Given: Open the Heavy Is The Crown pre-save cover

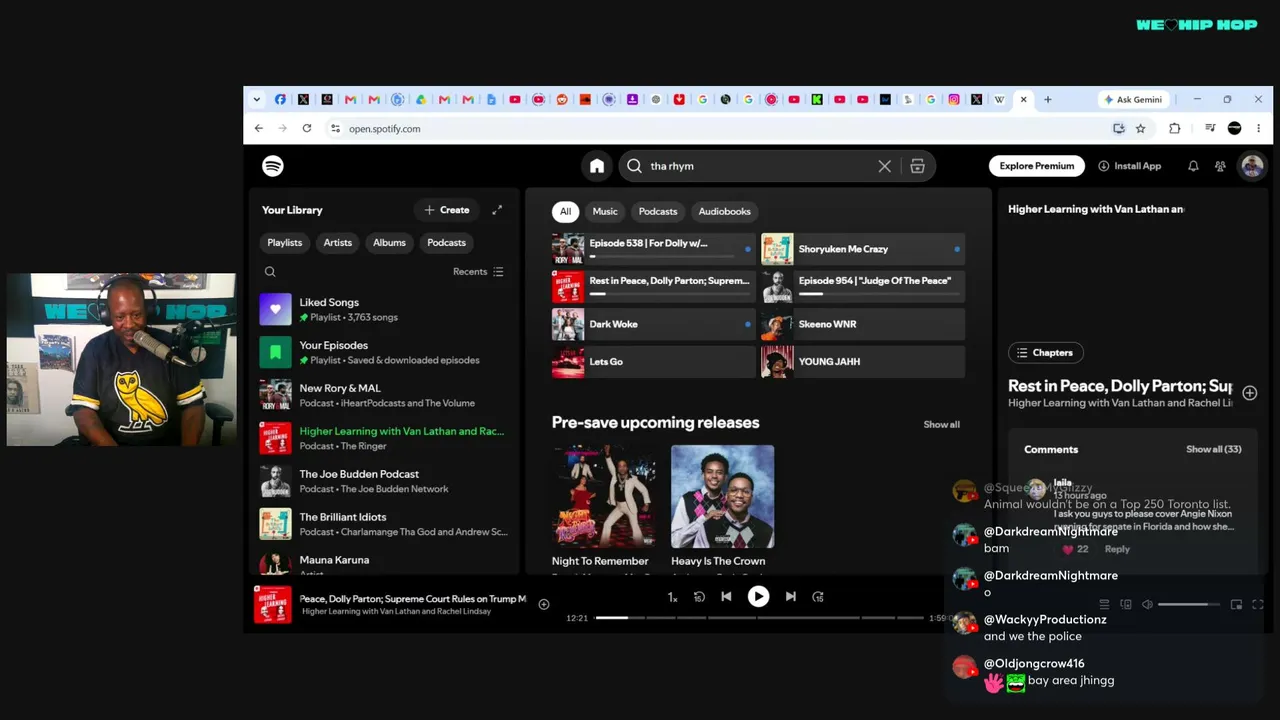Looking at the screenshot, I should point(722,497).
